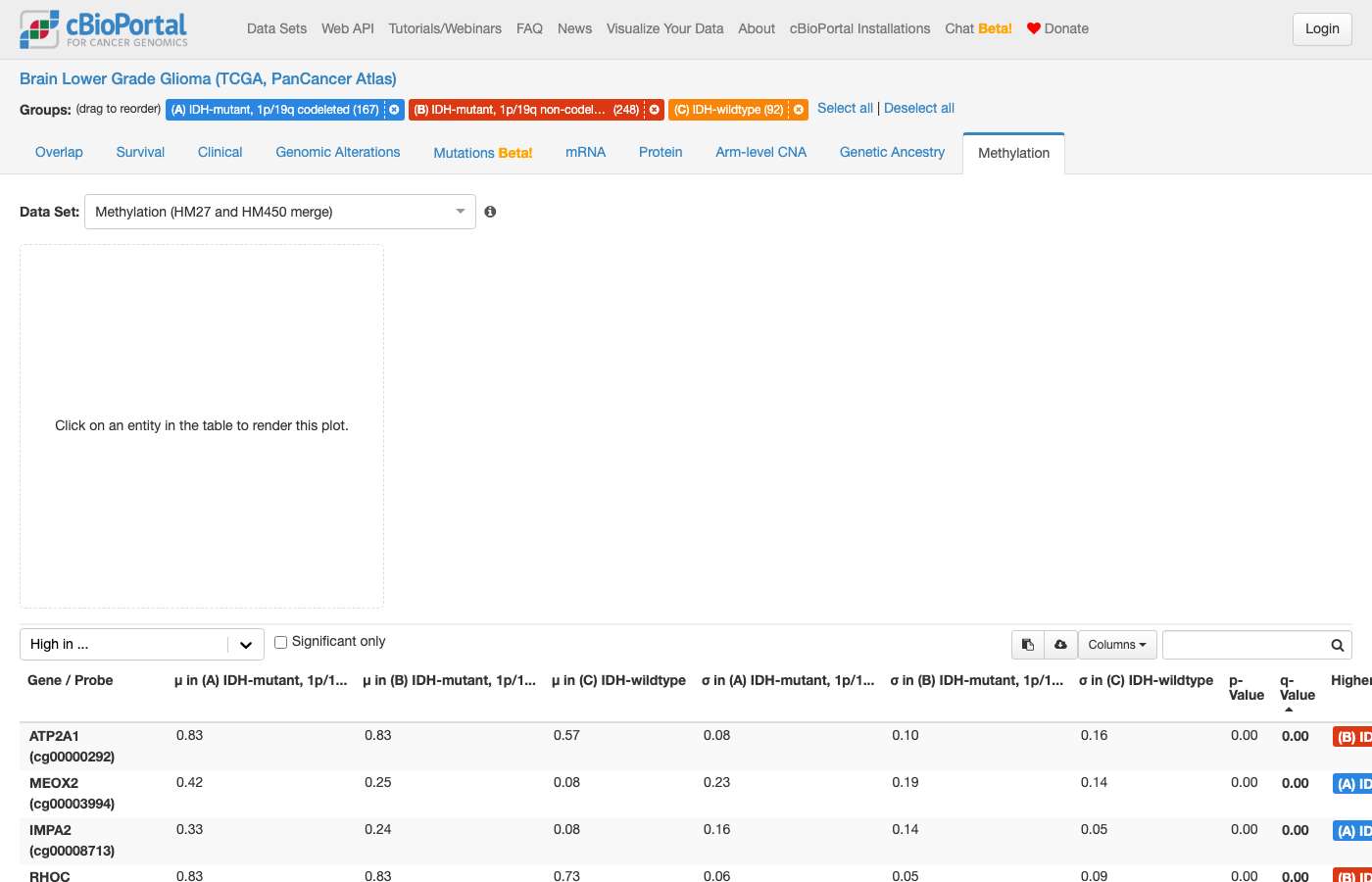Select ATP2A1 (cg00000292) table row
1372x882 pixels.
point(695,747)
